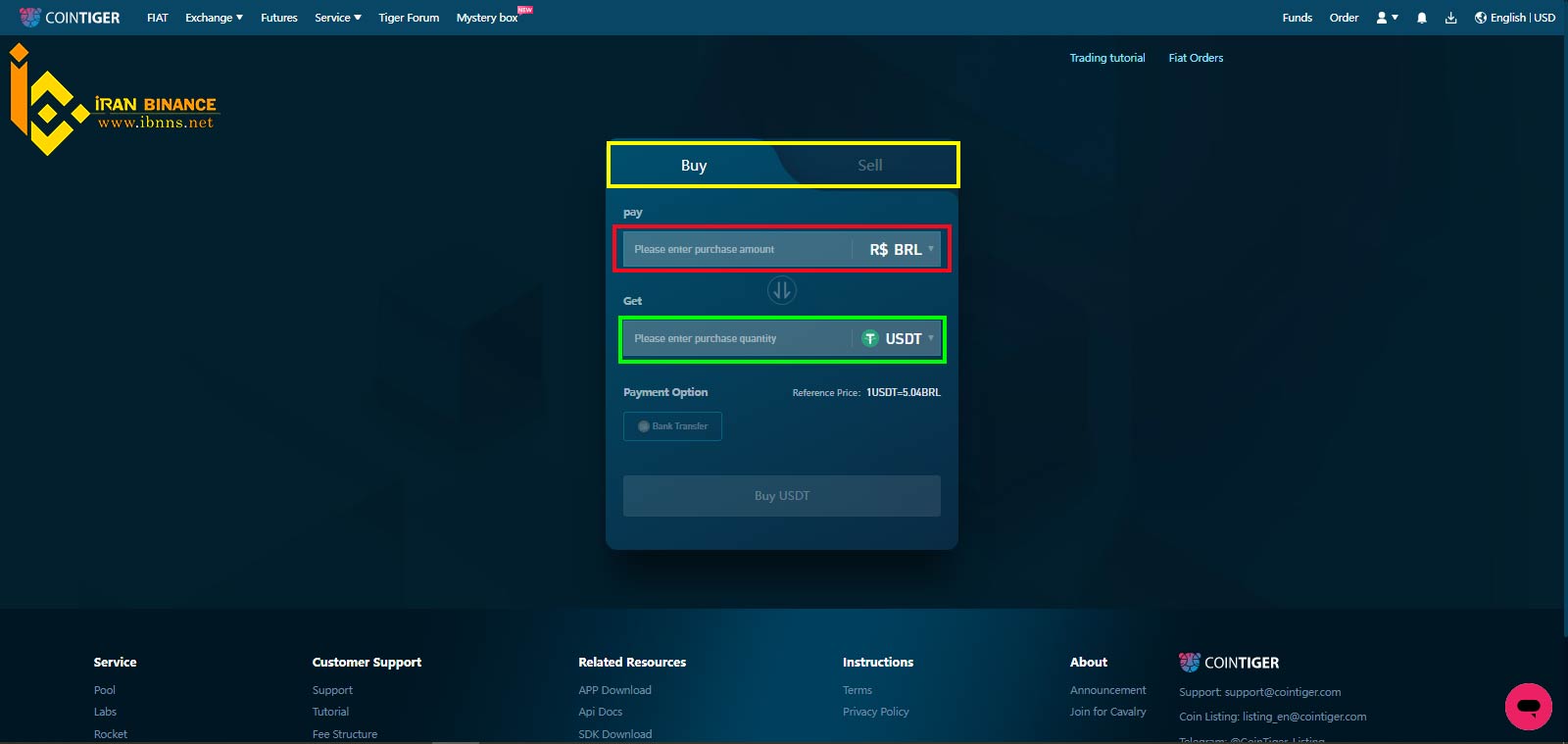
Task: Open the Mystery box page
Action: pyautogui.click(x=487, y=18)
